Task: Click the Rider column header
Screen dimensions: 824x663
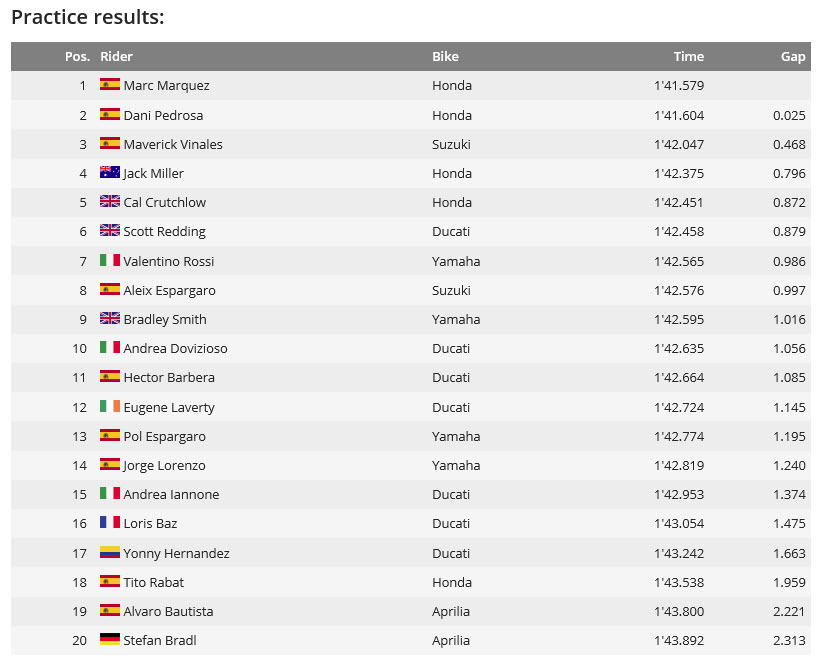Action: (116, 57)
